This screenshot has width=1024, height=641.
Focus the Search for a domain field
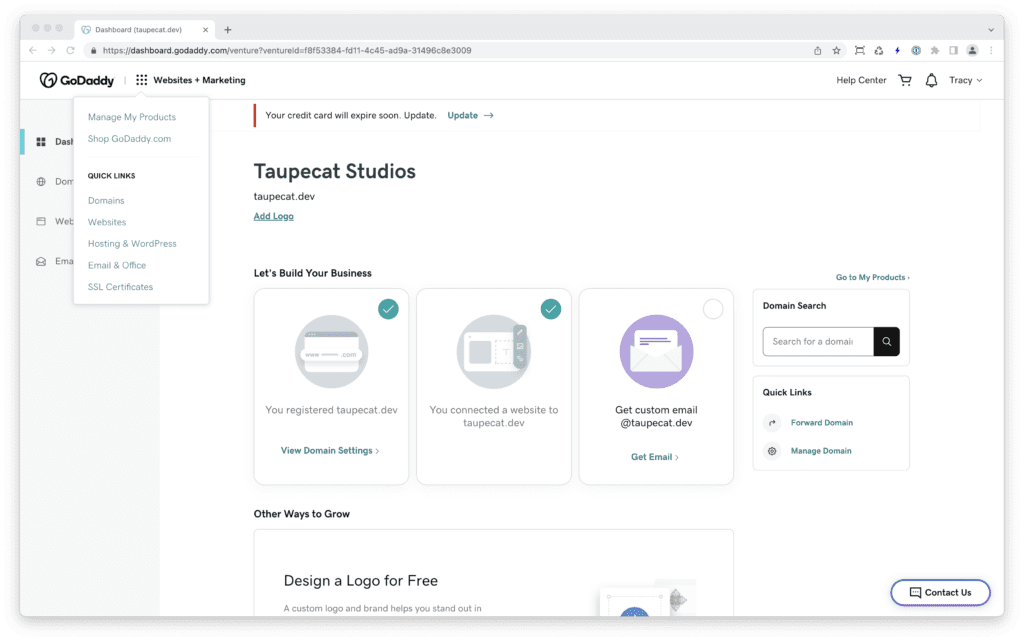(x=818, y=341)
